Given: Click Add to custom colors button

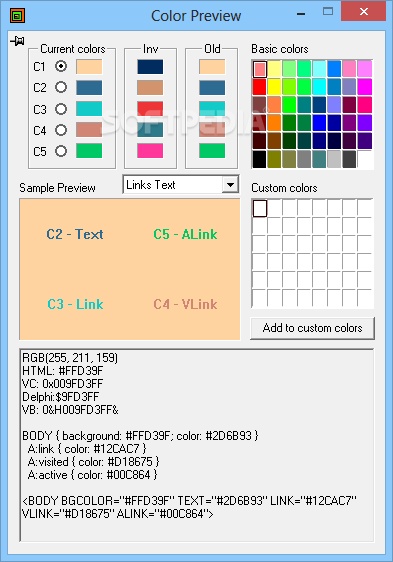Looking at the screenshot, I should tap(312, 328).
